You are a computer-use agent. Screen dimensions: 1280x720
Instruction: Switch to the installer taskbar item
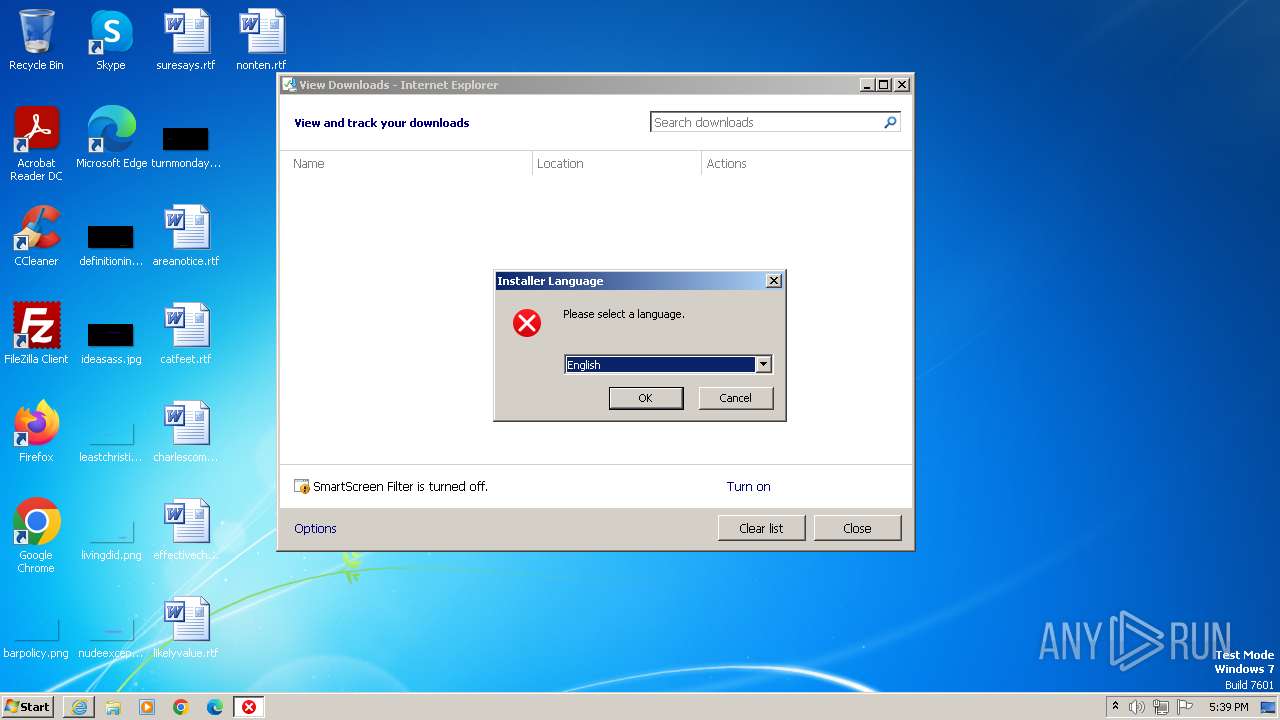pos(249,707)
